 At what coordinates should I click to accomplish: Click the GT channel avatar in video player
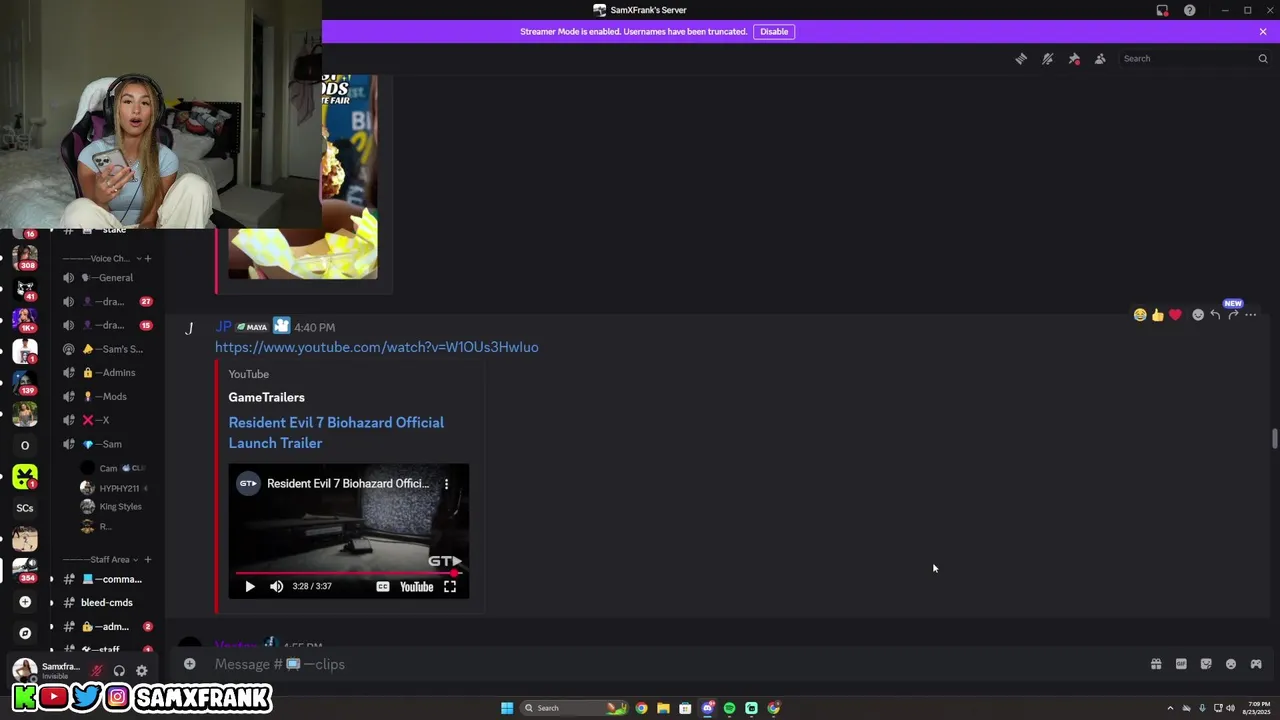pyautogui.click(x=247, y=484)
